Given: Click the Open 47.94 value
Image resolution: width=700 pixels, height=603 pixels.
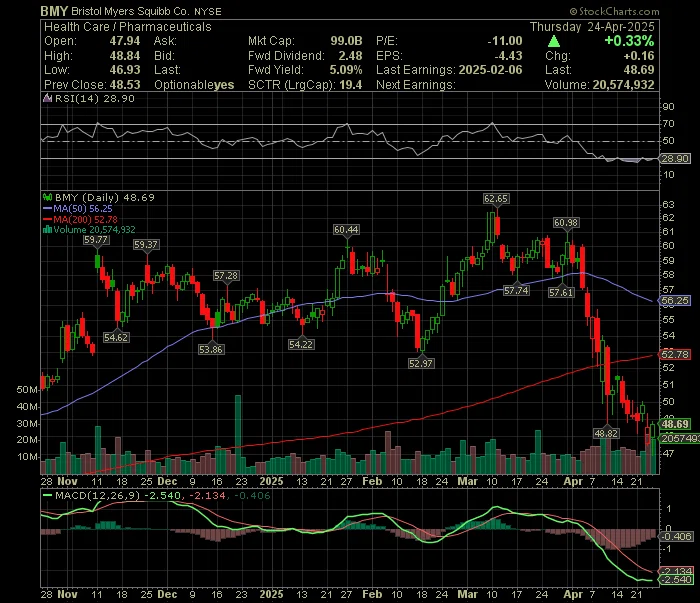Looking at the screenshot, I should coord(125,41).
